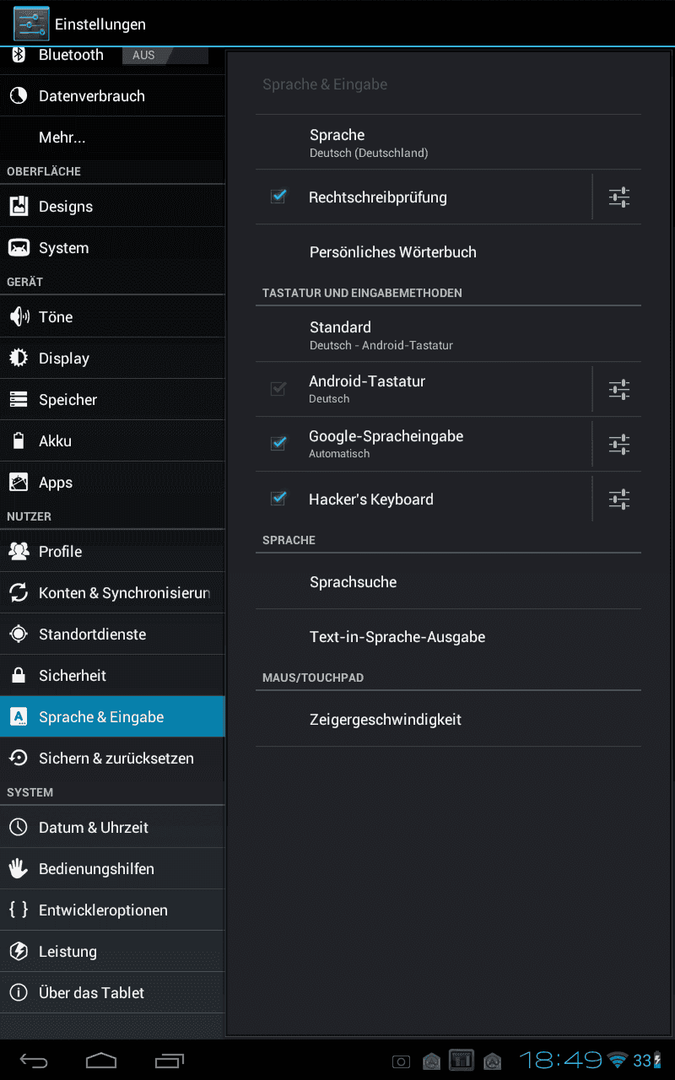Disable the Hacker's Keyboard checkbox
Image resolution: width=675 pixels, height=1080 pixels.
click(x=278, y=499)
